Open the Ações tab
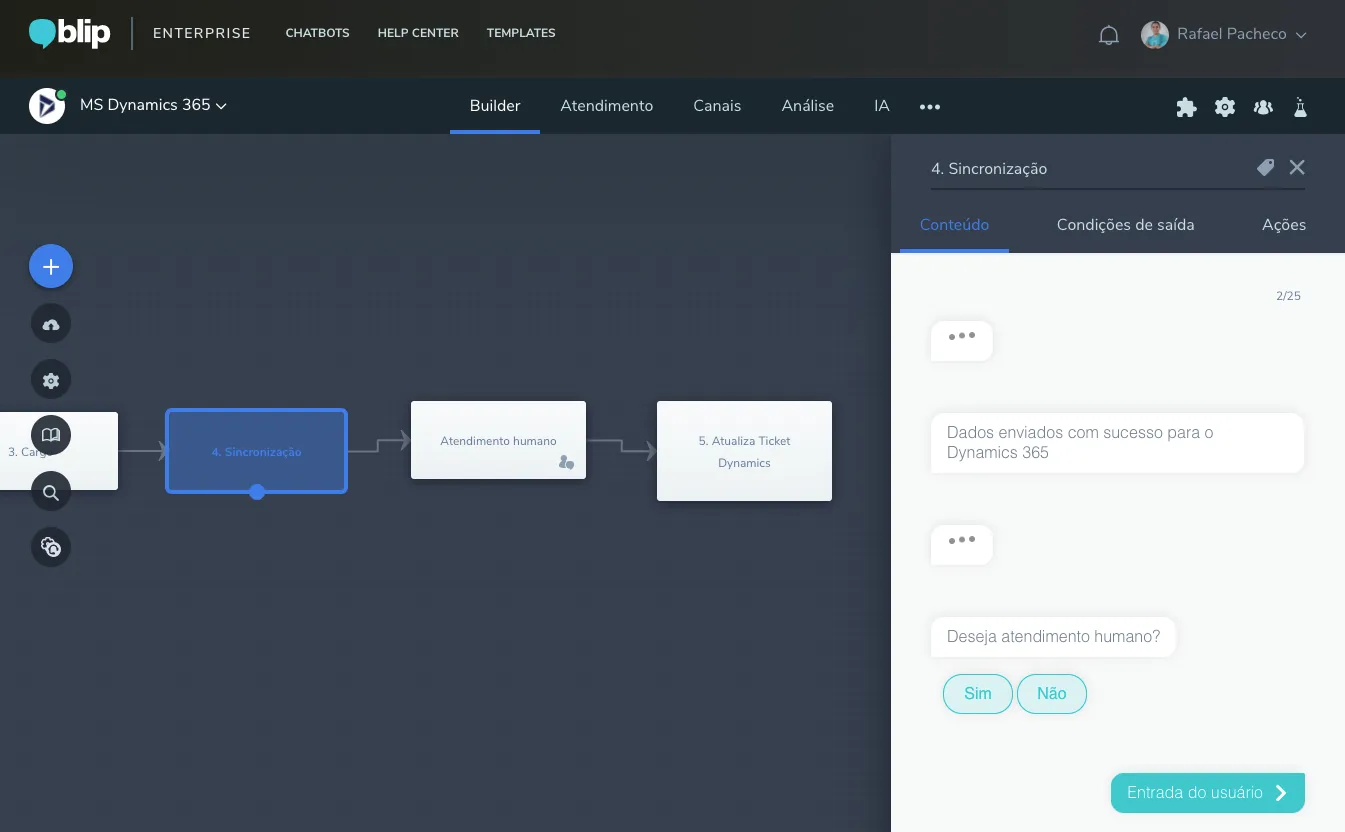This screenshot has height=832, width=1345. pyautogui.click(x=1284, y=225)
